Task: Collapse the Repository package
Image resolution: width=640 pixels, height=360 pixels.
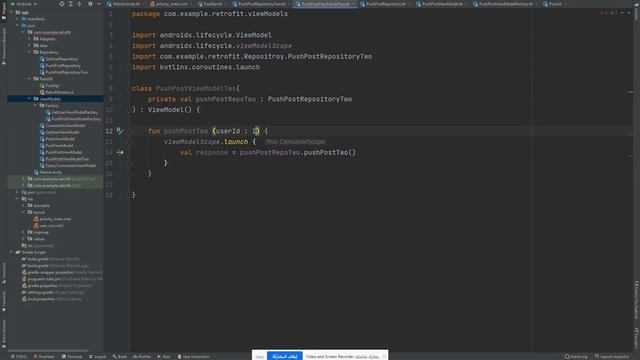Action: [x=29, y=52]
